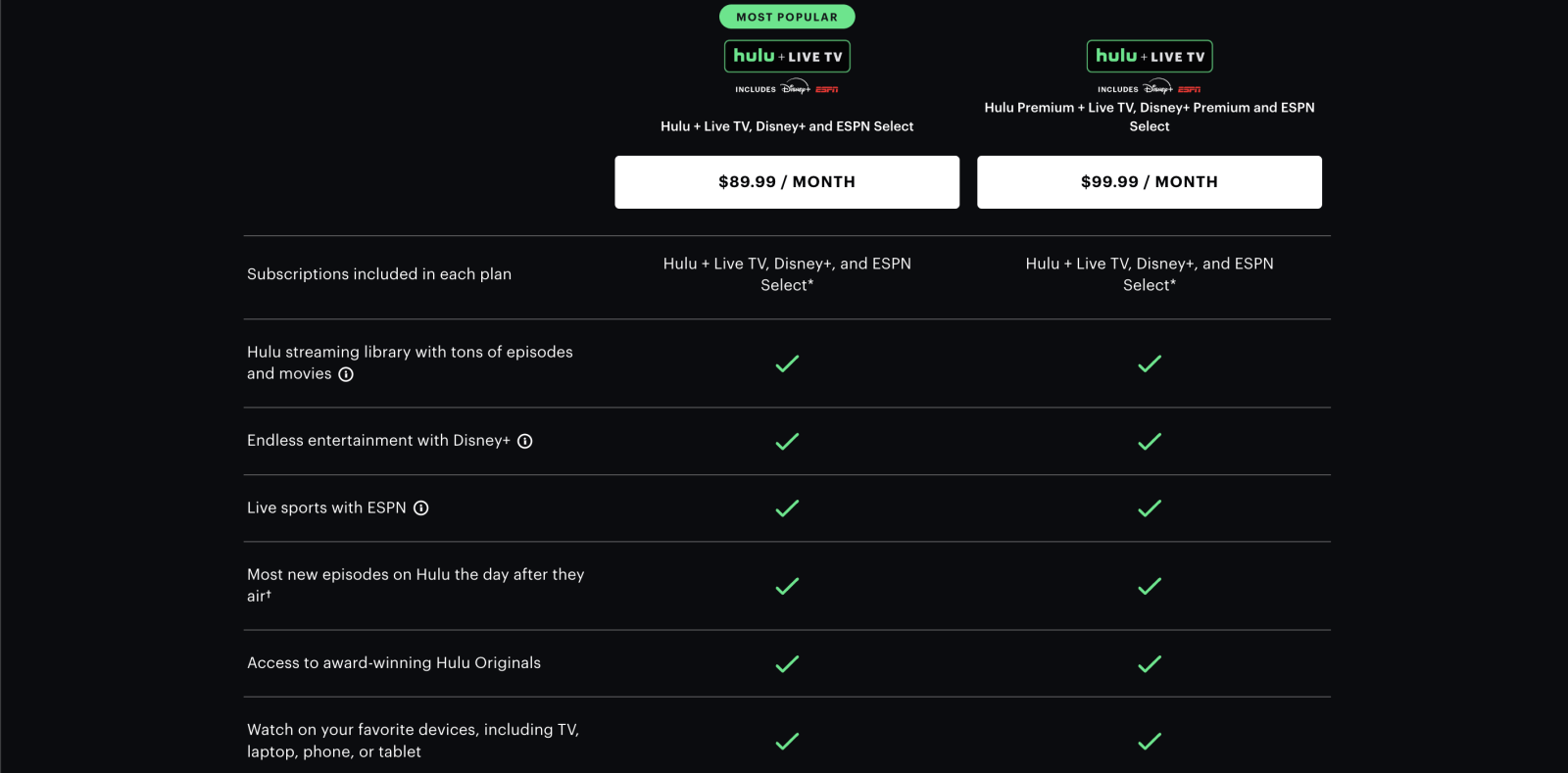Click "Watch on your favorite devices" row label
Viewport: 1568px width, 773px height.
(413, 741)
